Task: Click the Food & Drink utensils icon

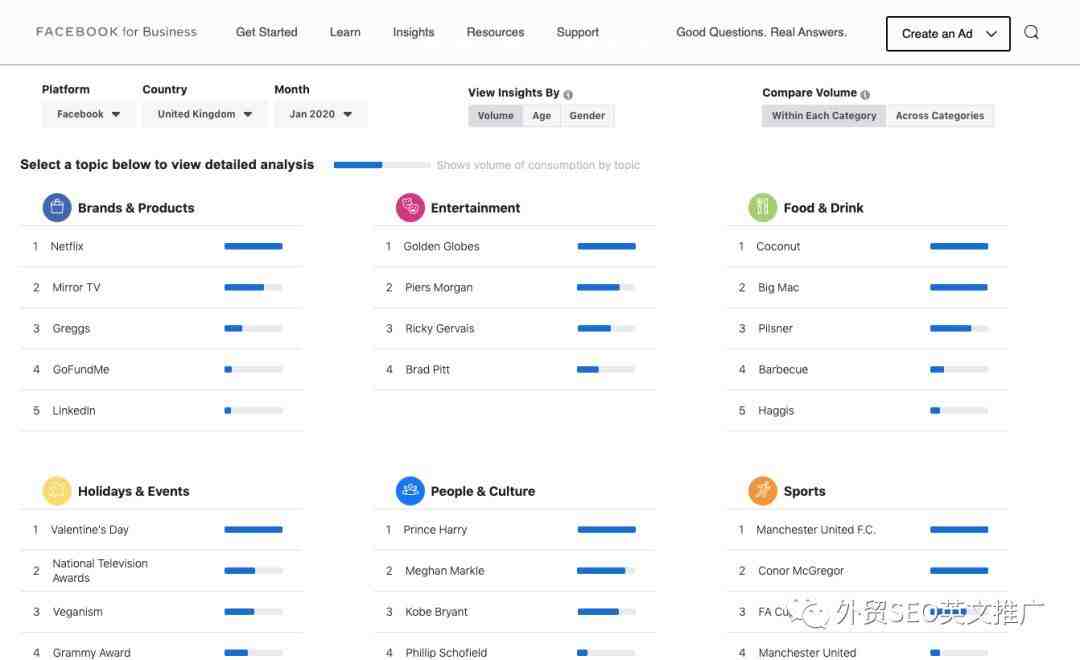Action: [x=762, y=207]
